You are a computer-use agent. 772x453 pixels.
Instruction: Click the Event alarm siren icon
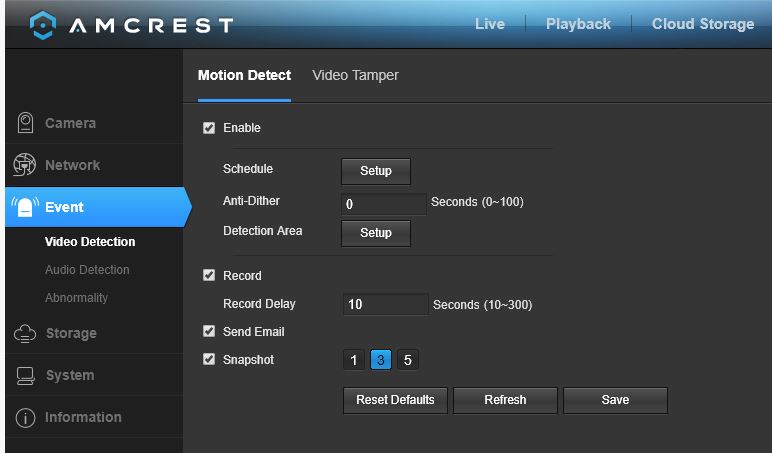click(25, 207)
